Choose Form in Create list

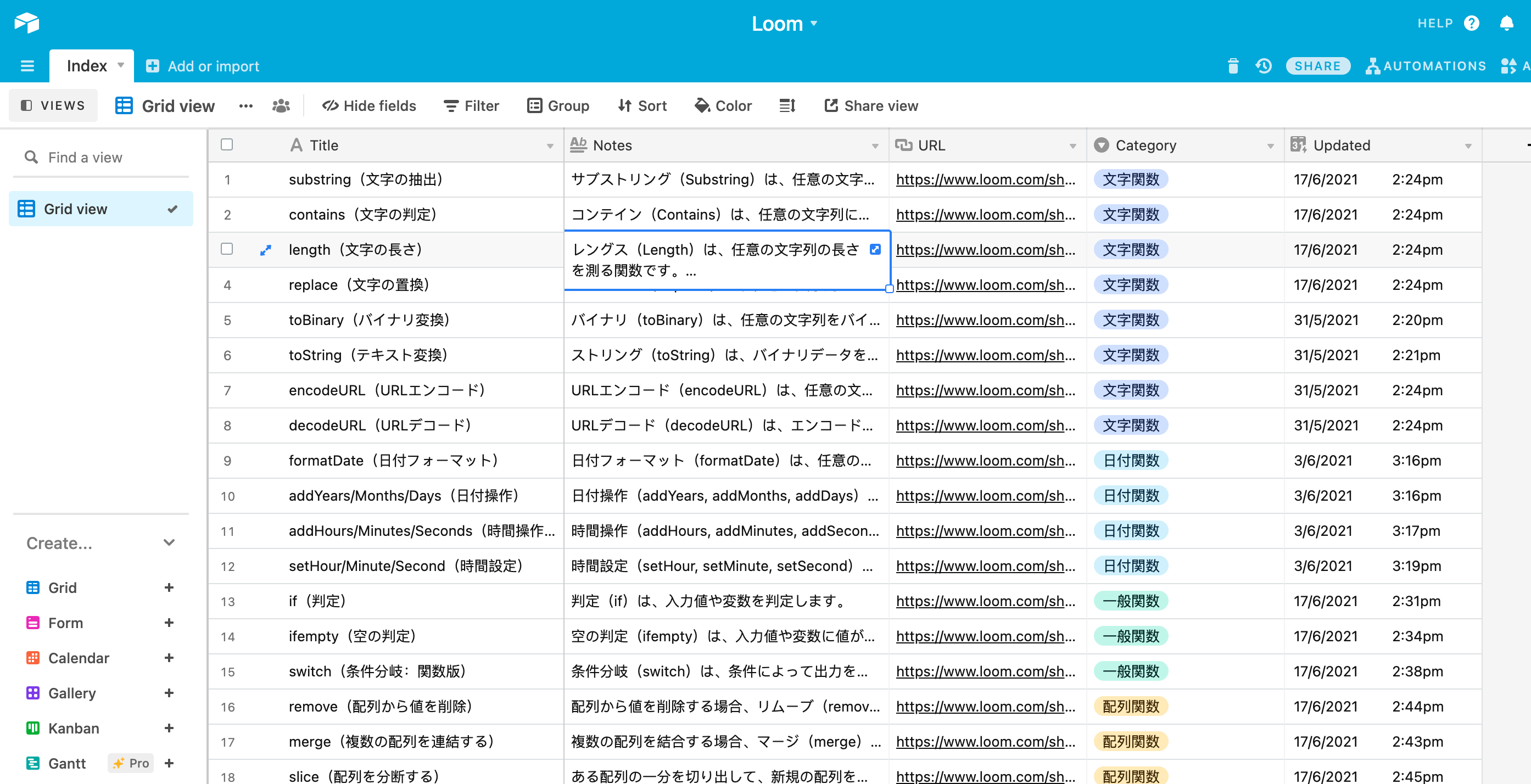(x=65, y=623)
